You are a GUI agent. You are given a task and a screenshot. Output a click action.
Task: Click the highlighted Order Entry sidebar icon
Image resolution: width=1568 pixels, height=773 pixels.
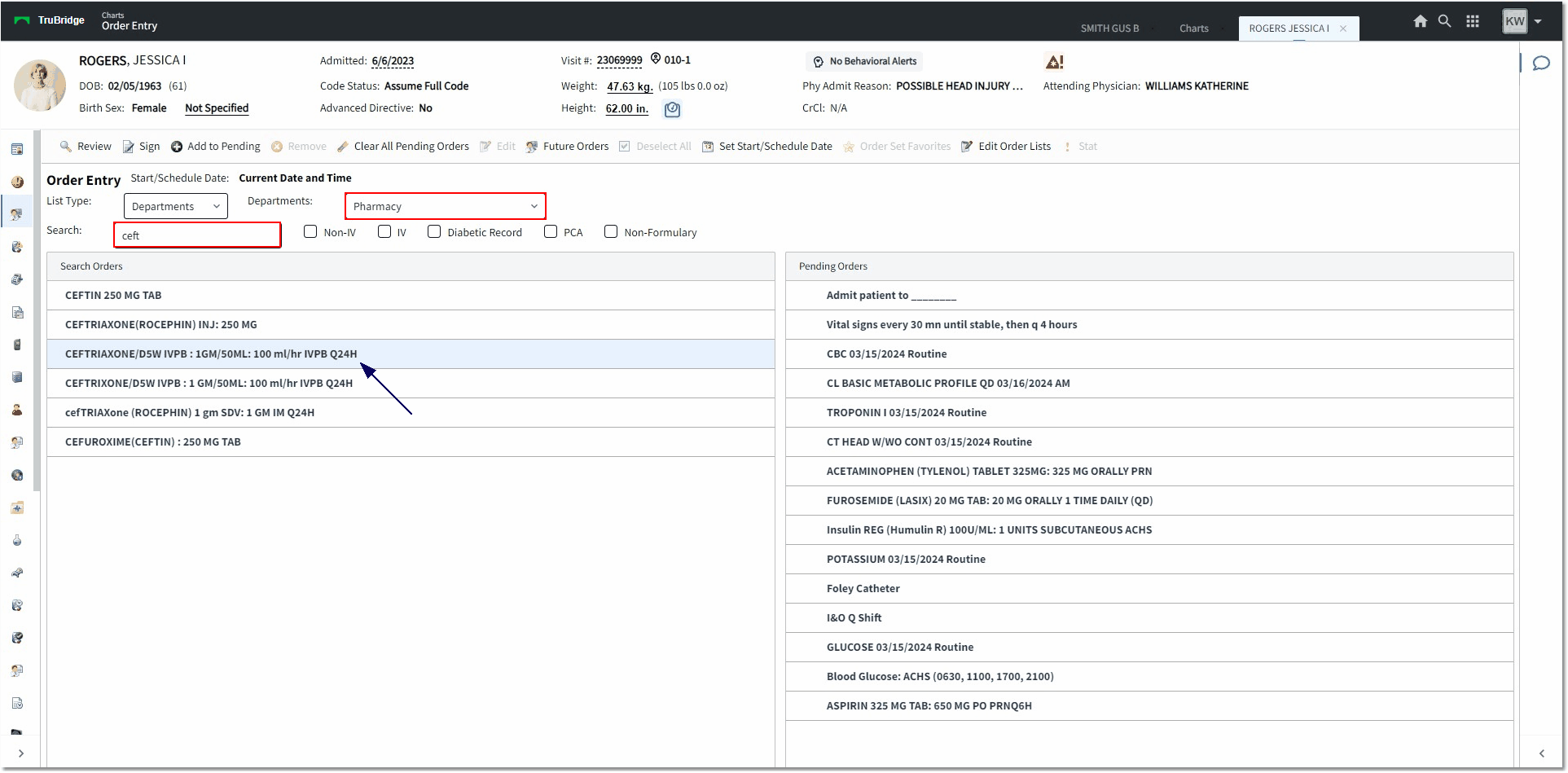point(17,214)
